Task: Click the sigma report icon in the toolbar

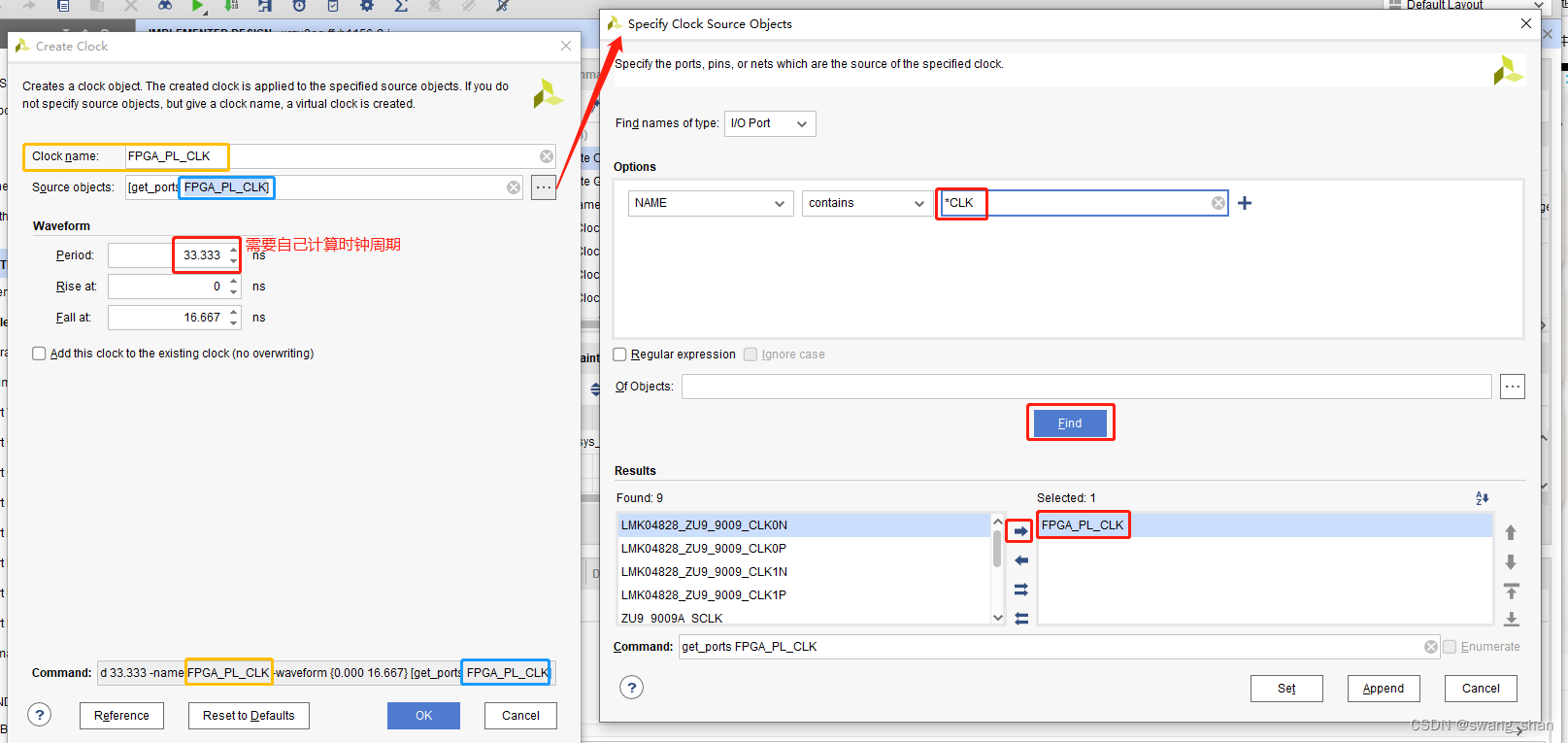Action: coord(401,5)
